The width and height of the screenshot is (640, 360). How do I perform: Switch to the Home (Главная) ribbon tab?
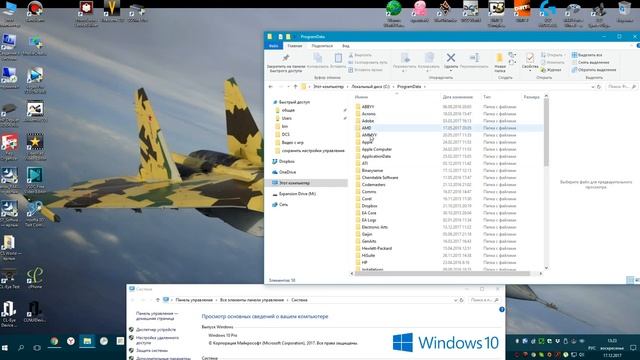click(295, 46)
